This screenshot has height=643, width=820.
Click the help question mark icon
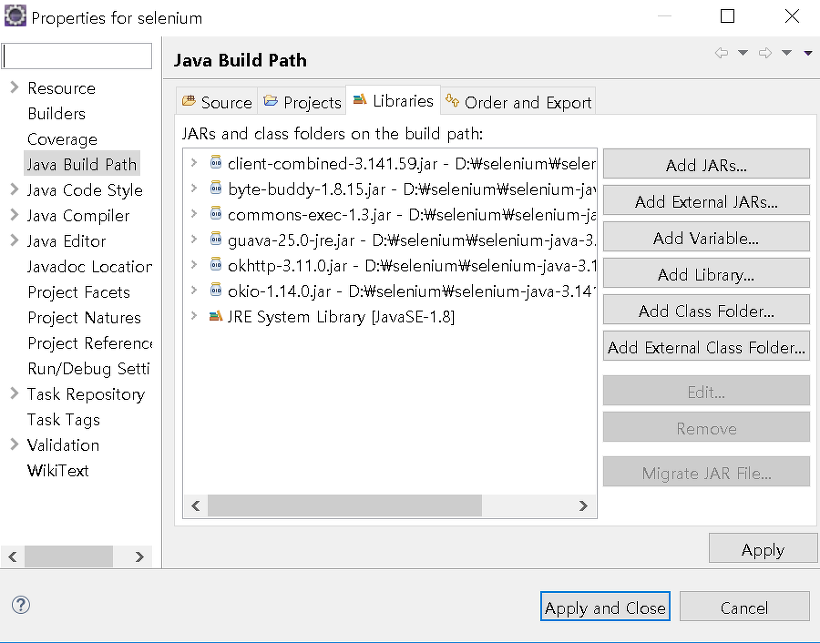click(x=21, y=605)
